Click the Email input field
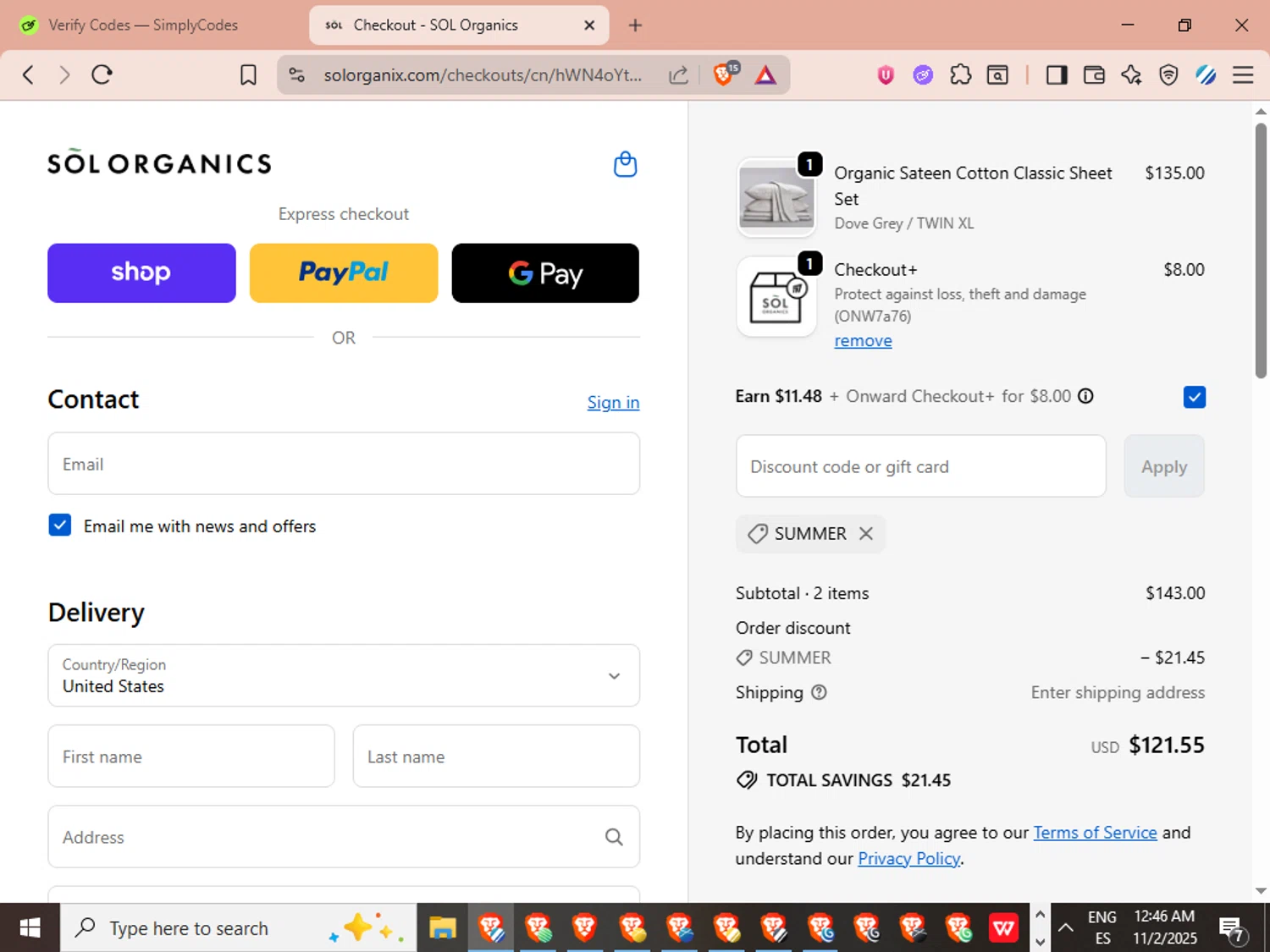Image resolution: width=1270 pixels, height=952 pixels. tap(344, 464)
